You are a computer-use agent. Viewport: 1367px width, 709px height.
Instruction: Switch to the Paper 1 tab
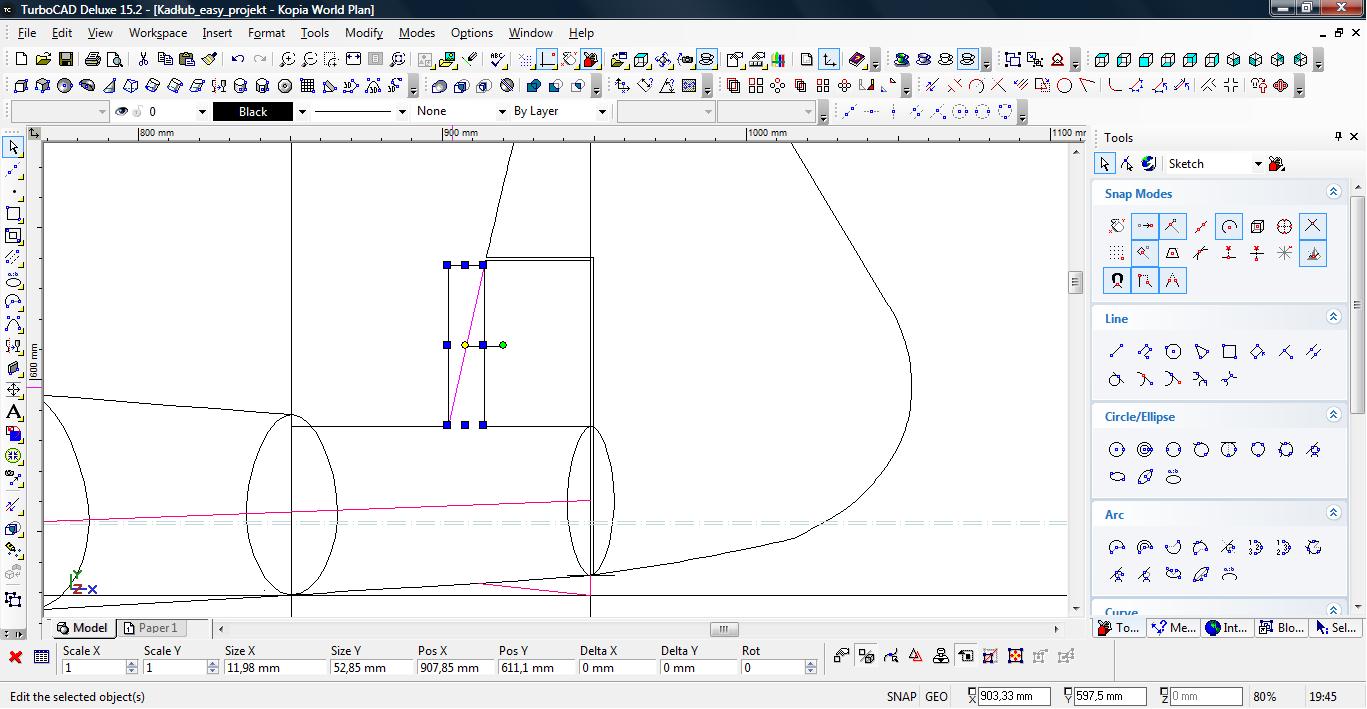pyautogui.click(x=150, y=628)
